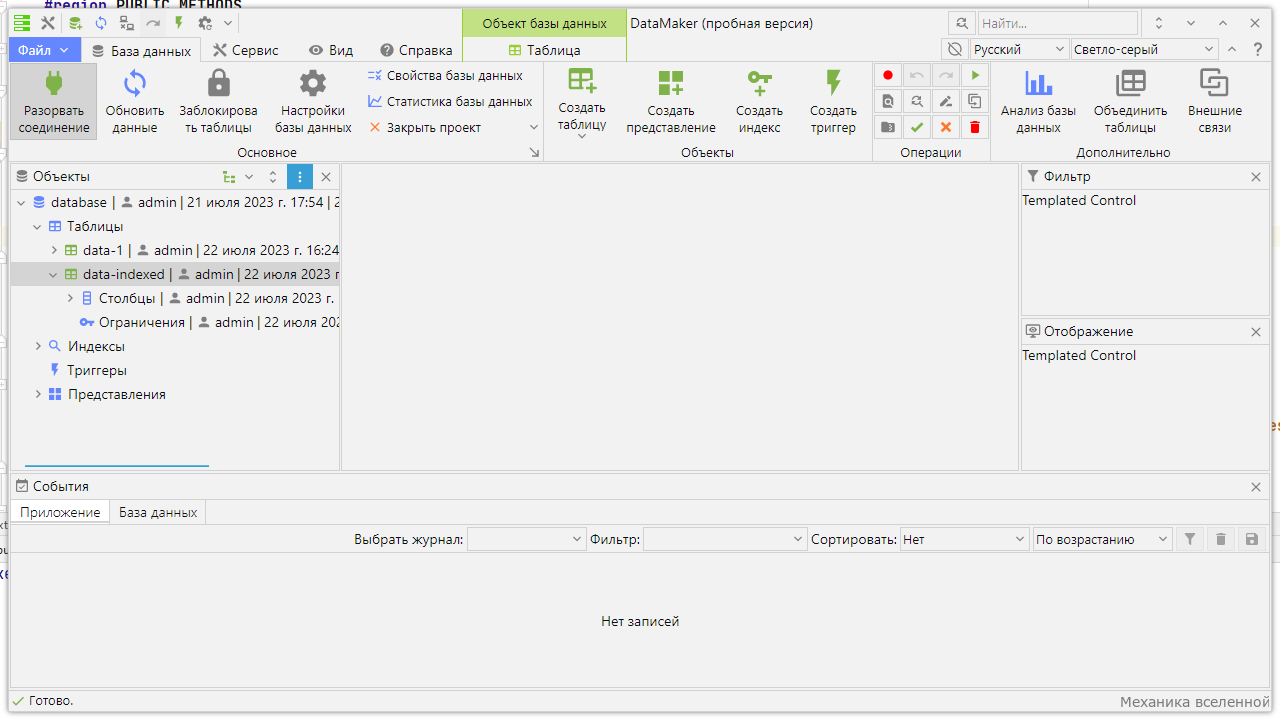Open the Светло-серый theme dropdown
1280x720 pixels.
(1144, 49)
